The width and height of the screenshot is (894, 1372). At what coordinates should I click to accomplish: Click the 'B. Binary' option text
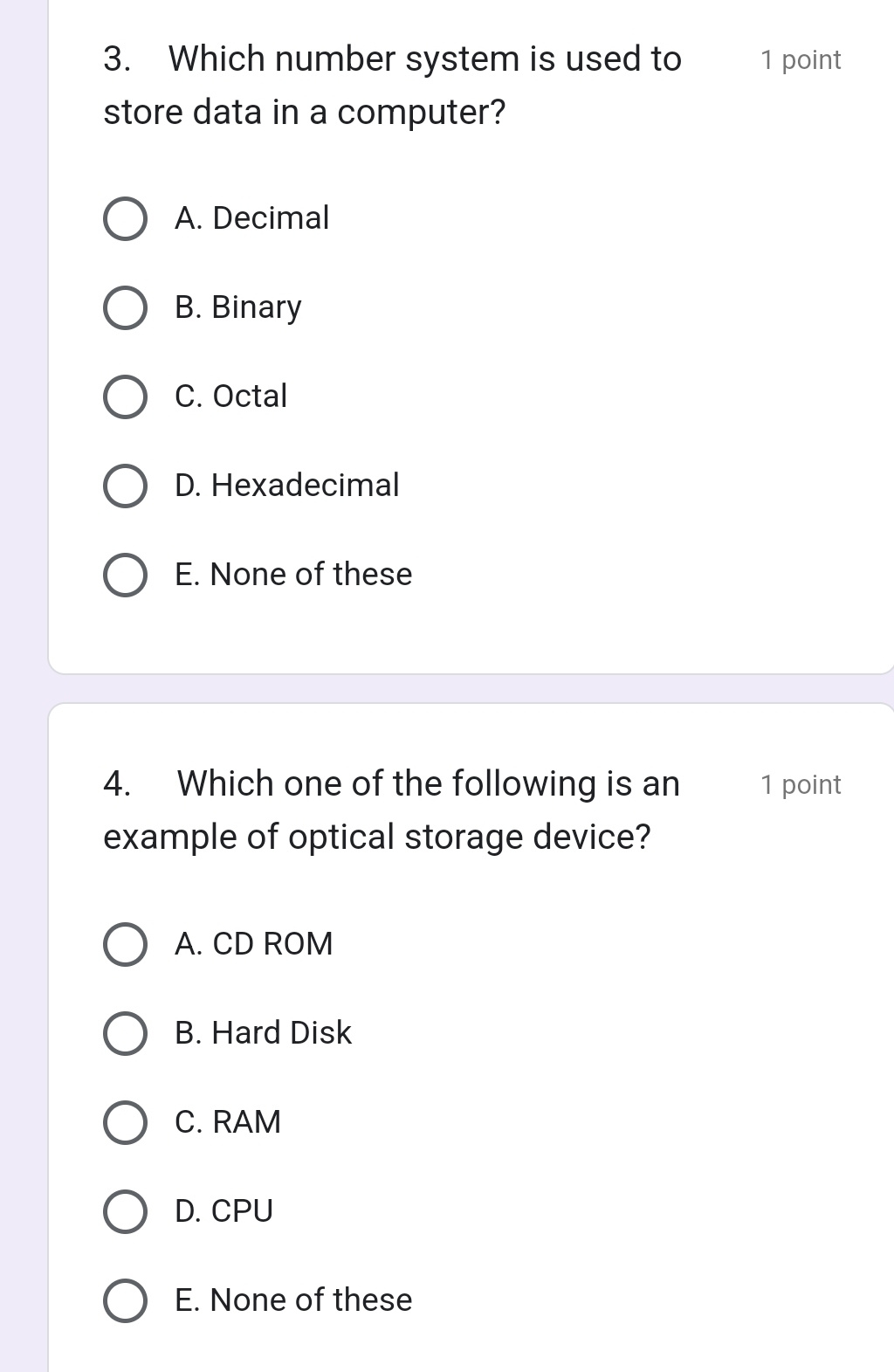coord(237,307)
